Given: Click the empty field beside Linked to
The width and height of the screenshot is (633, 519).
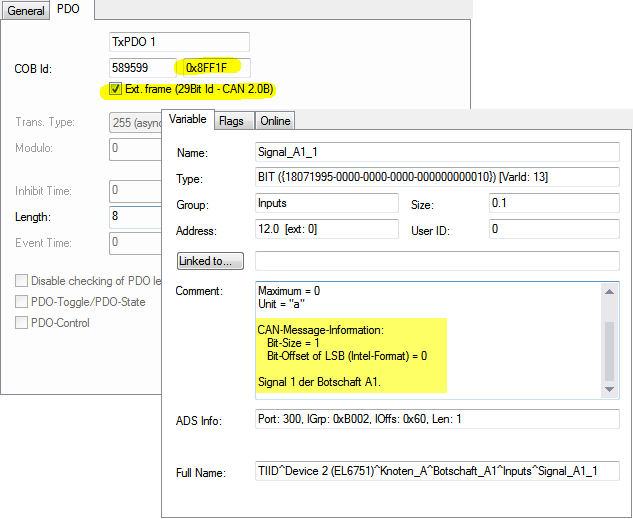Looking at the screenshot, I should (x=437, y=261).
